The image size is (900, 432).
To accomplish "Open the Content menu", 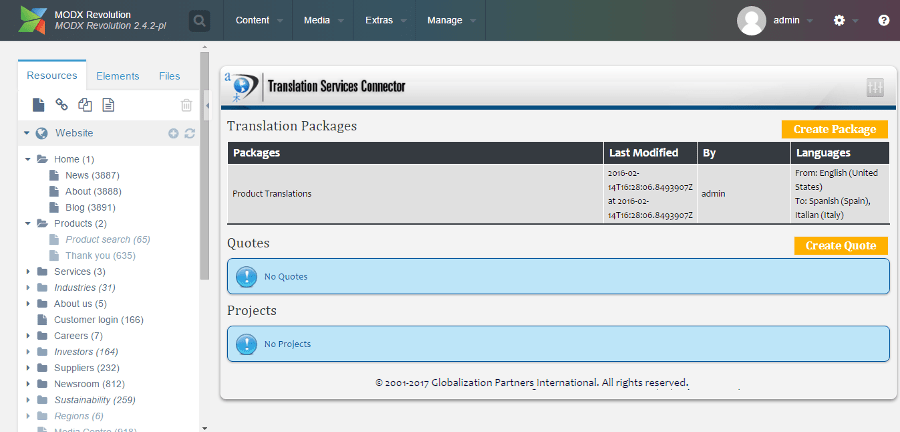I will [x=258, y=20].
